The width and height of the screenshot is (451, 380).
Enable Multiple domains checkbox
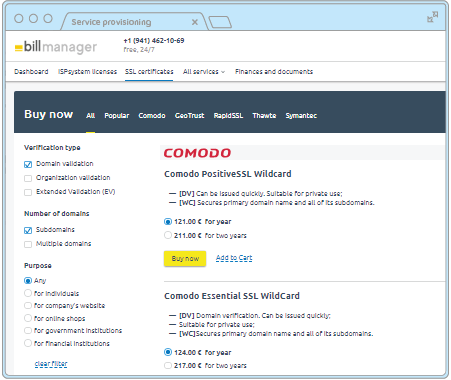click(x=28, y=244)
